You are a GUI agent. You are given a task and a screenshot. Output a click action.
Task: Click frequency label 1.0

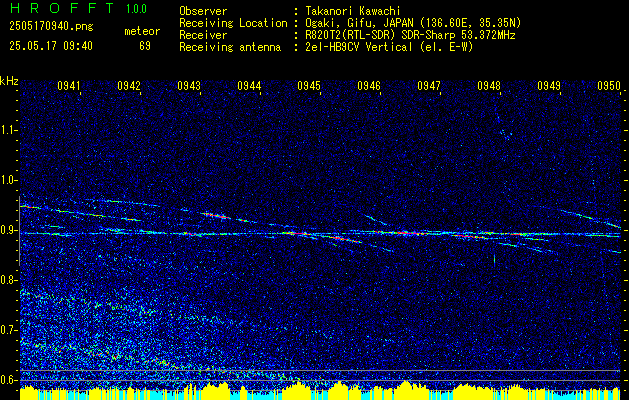pos(8,180)
